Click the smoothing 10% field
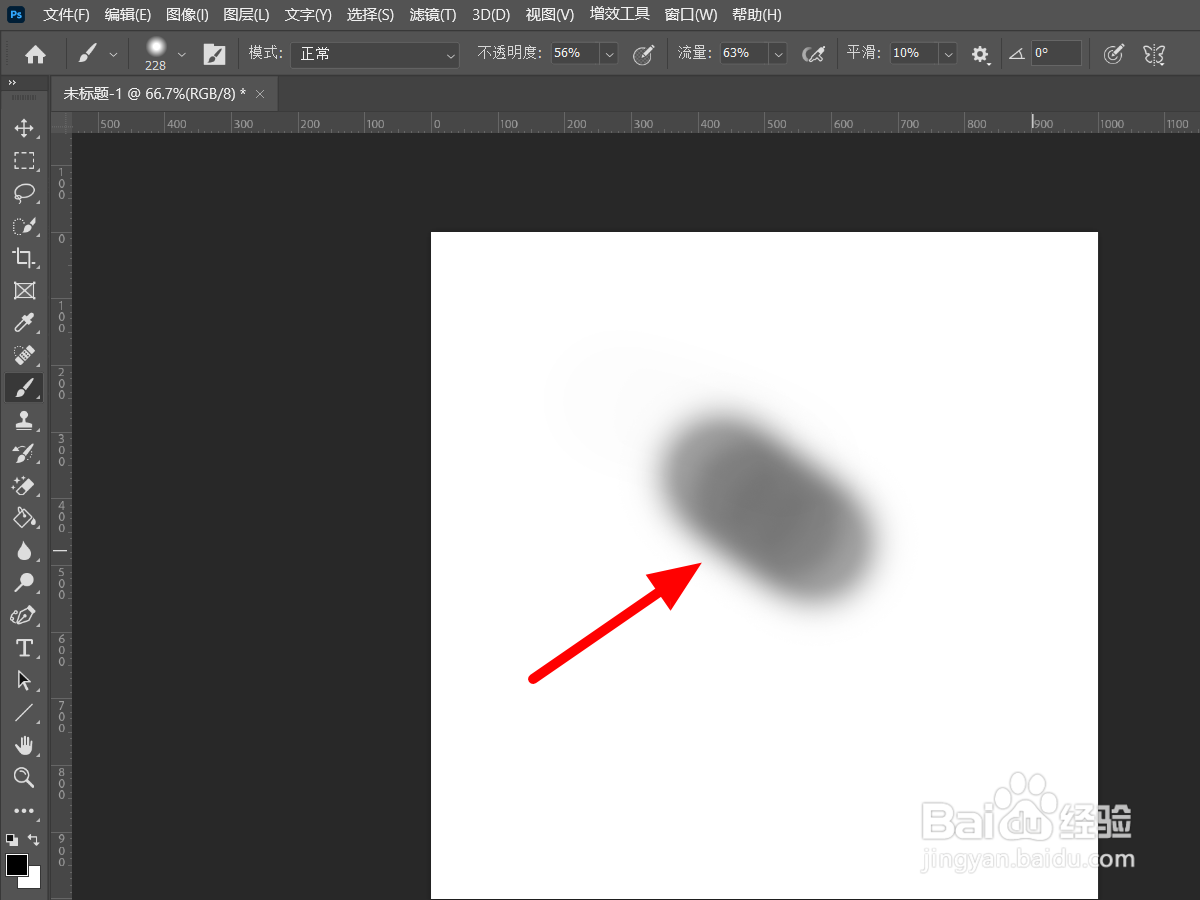Screen dimensions: 1200x900 (x=914, y=54)
